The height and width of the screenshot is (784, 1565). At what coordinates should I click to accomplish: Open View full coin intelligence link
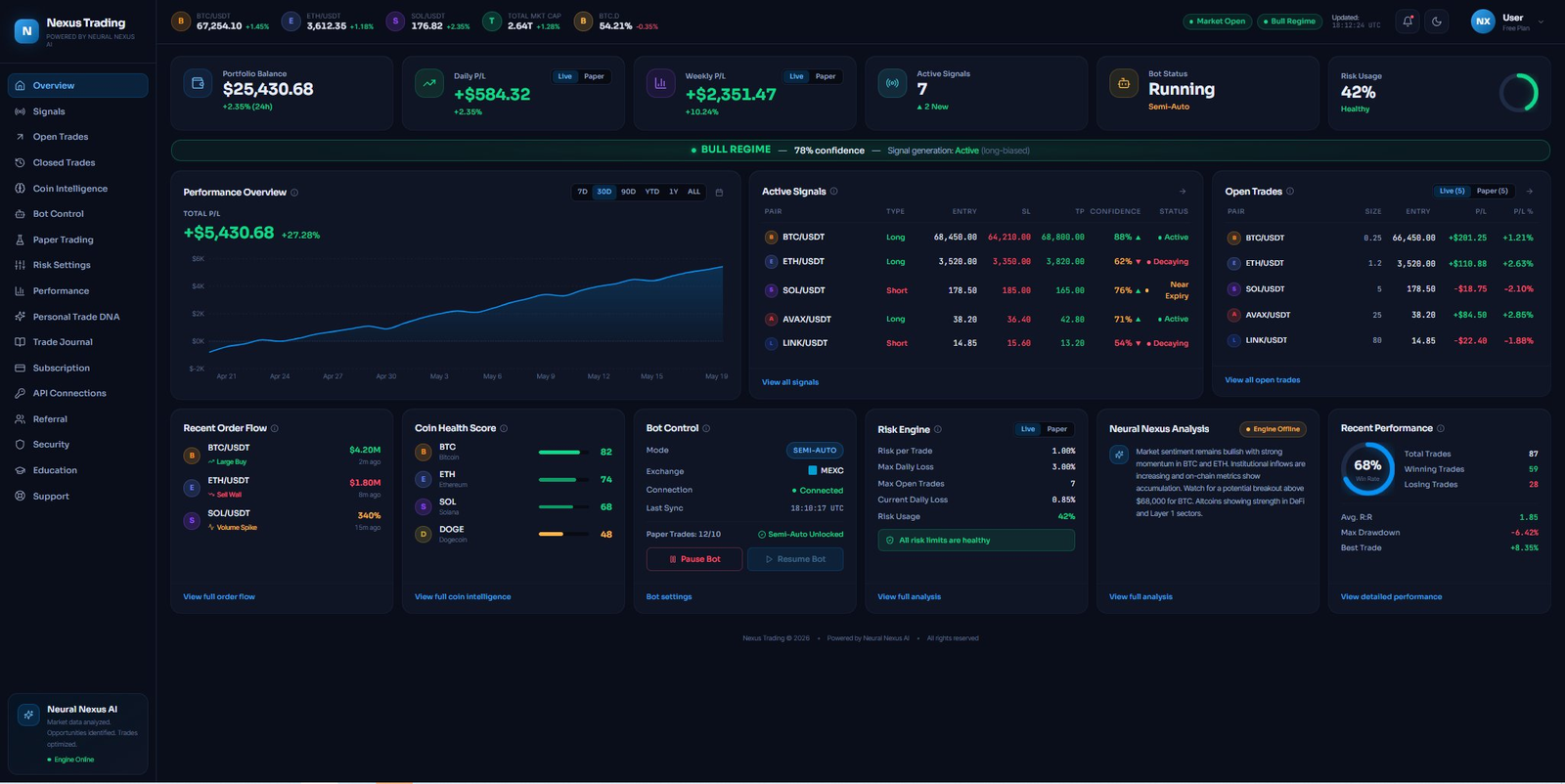click(463, 596)
